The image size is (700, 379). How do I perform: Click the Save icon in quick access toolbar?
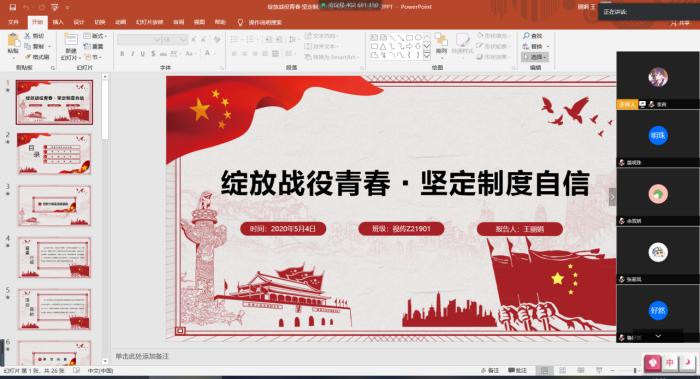(12, 7)
